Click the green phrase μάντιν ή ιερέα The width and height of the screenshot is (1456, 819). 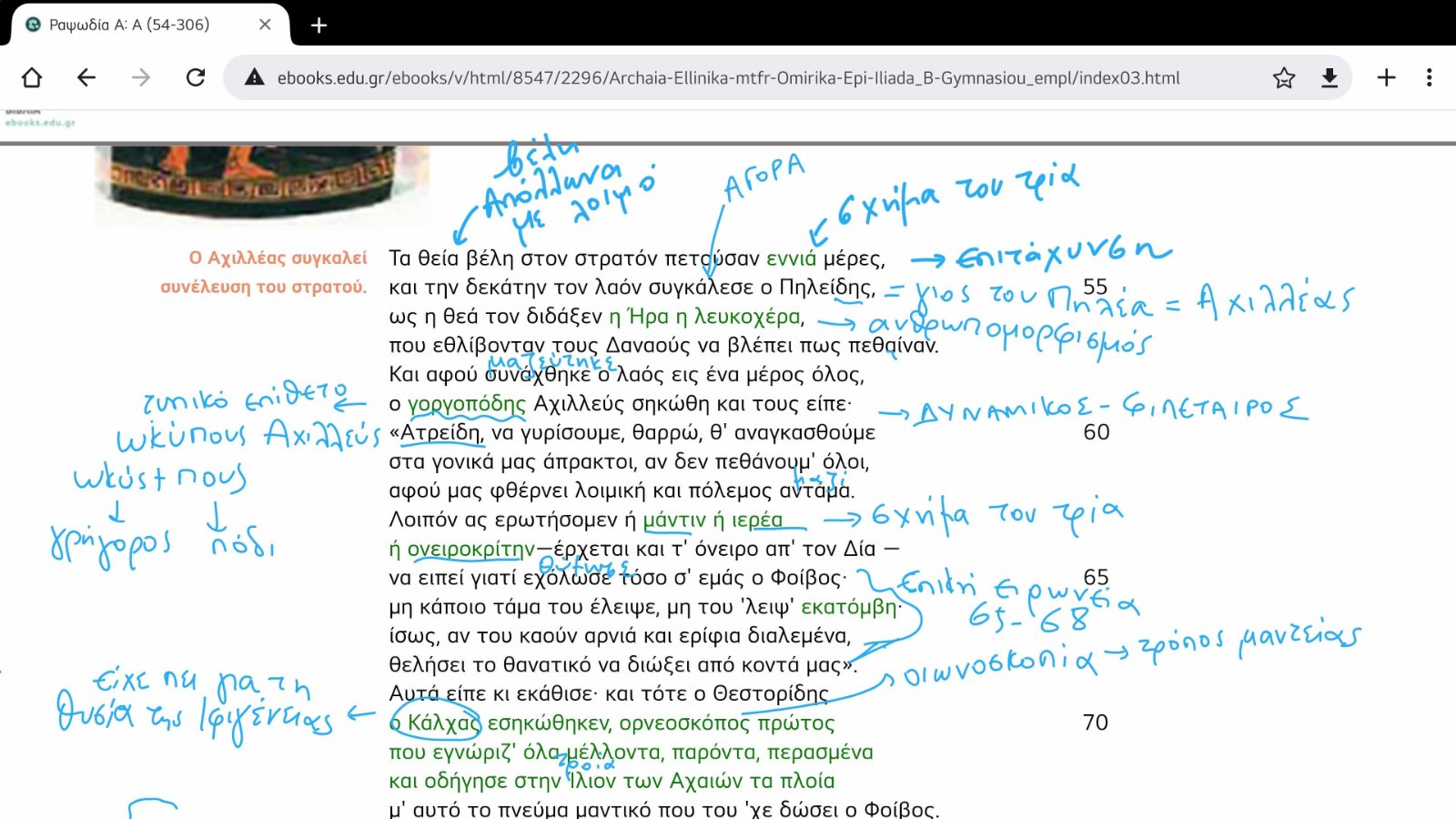coord(713,520)
